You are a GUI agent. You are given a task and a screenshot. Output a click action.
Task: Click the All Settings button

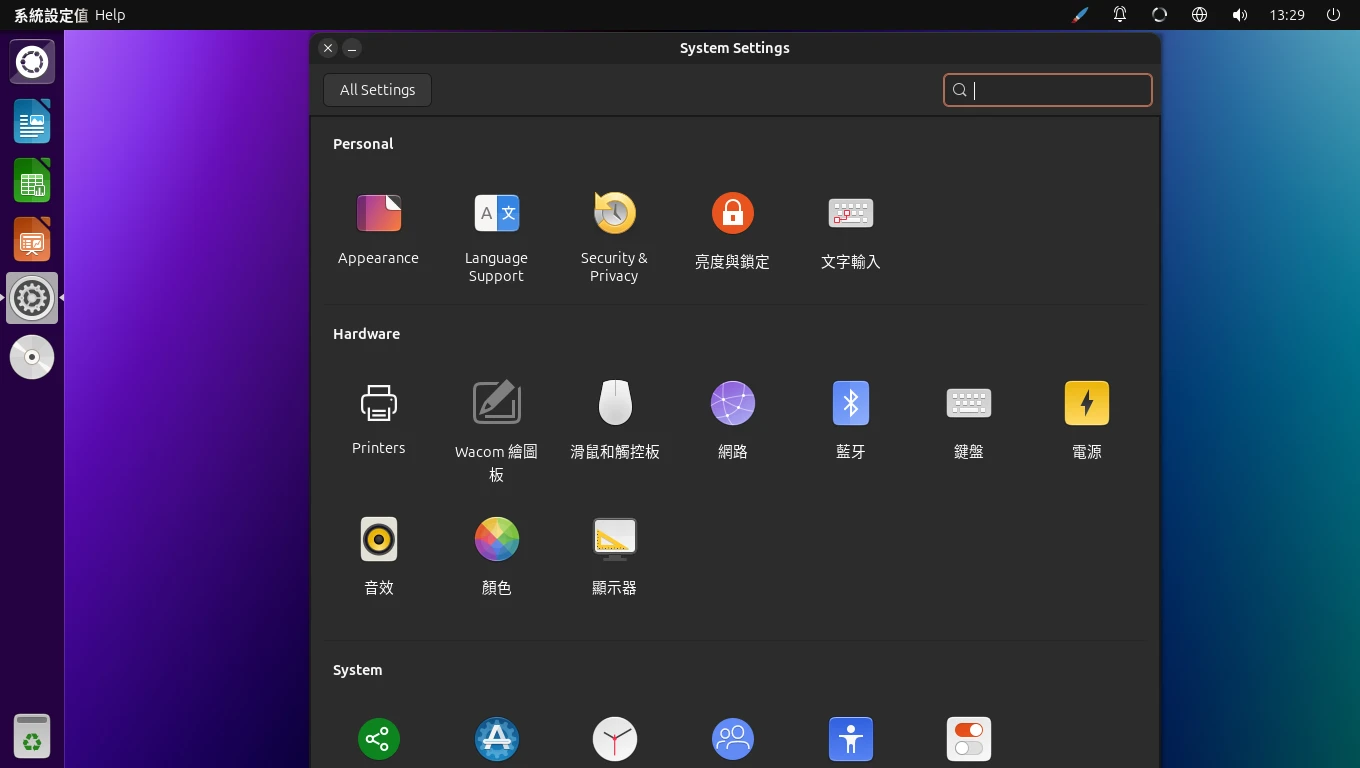(x=377, y=90)
